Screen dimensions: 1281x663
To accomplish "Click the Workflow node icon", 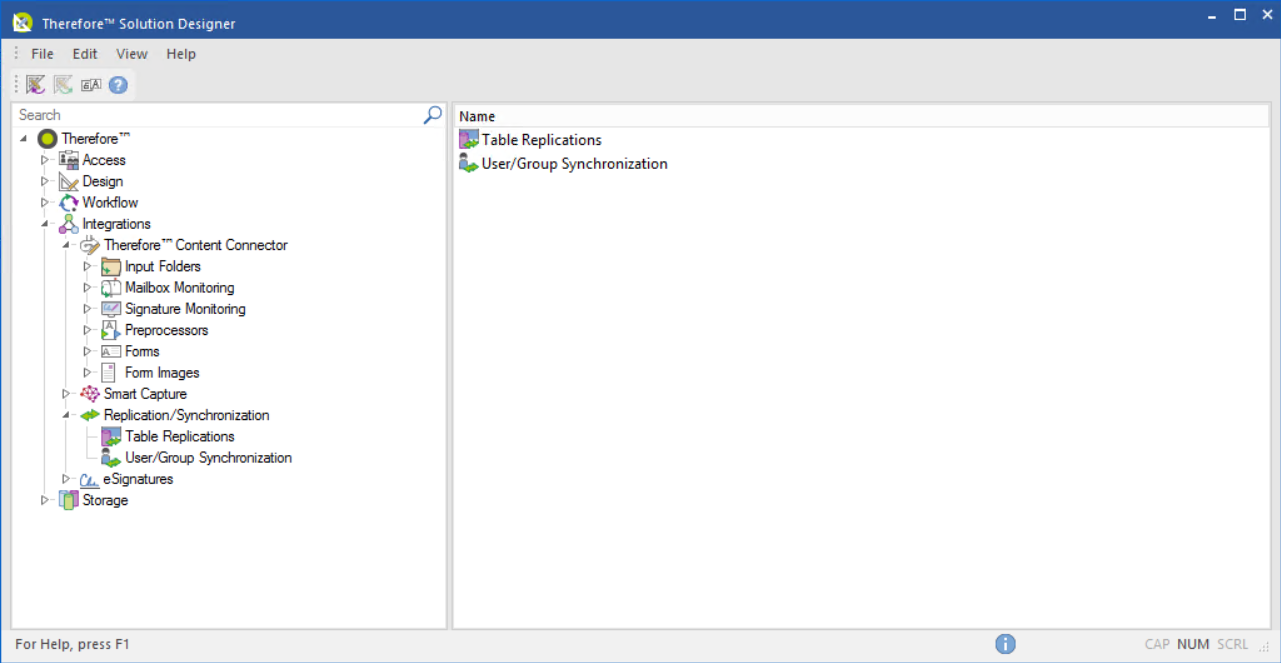I will [69, 203].
